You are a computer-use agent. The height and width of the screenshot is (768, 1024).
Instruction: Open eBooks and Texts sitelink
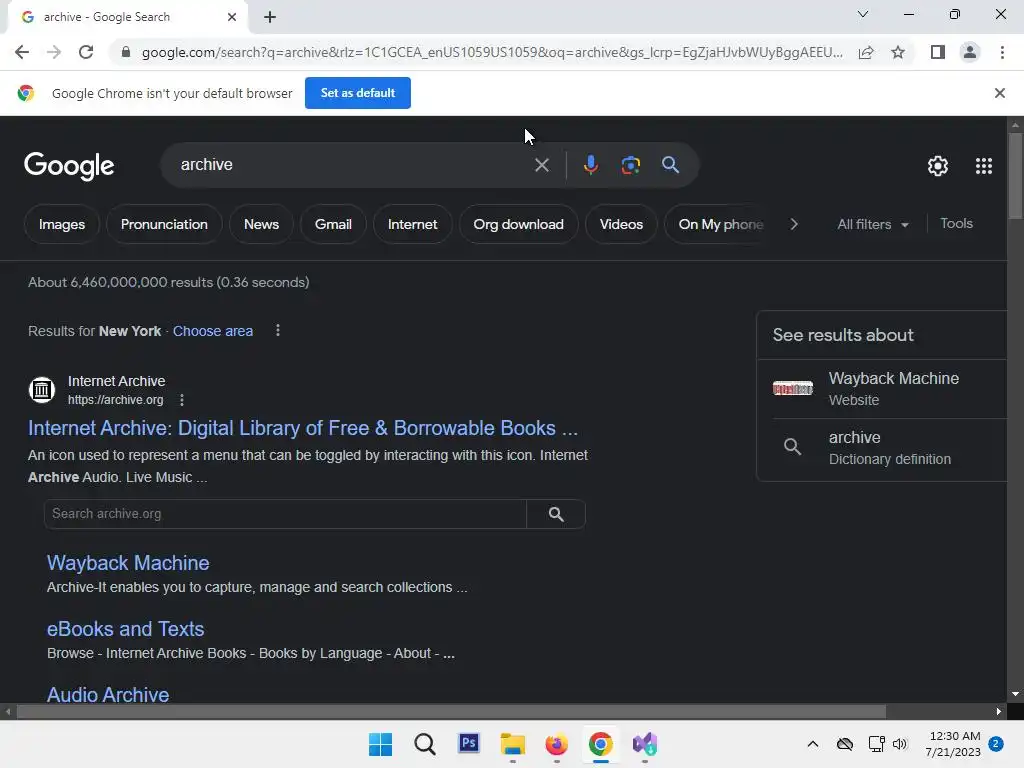click(125, 629)
